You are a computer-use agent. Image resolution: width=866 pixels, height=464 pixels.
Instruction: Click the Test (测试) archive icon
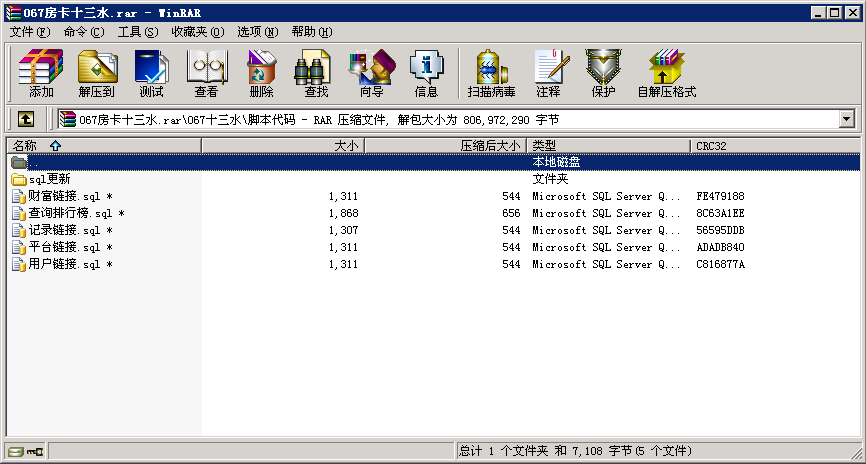click(152, 73)
